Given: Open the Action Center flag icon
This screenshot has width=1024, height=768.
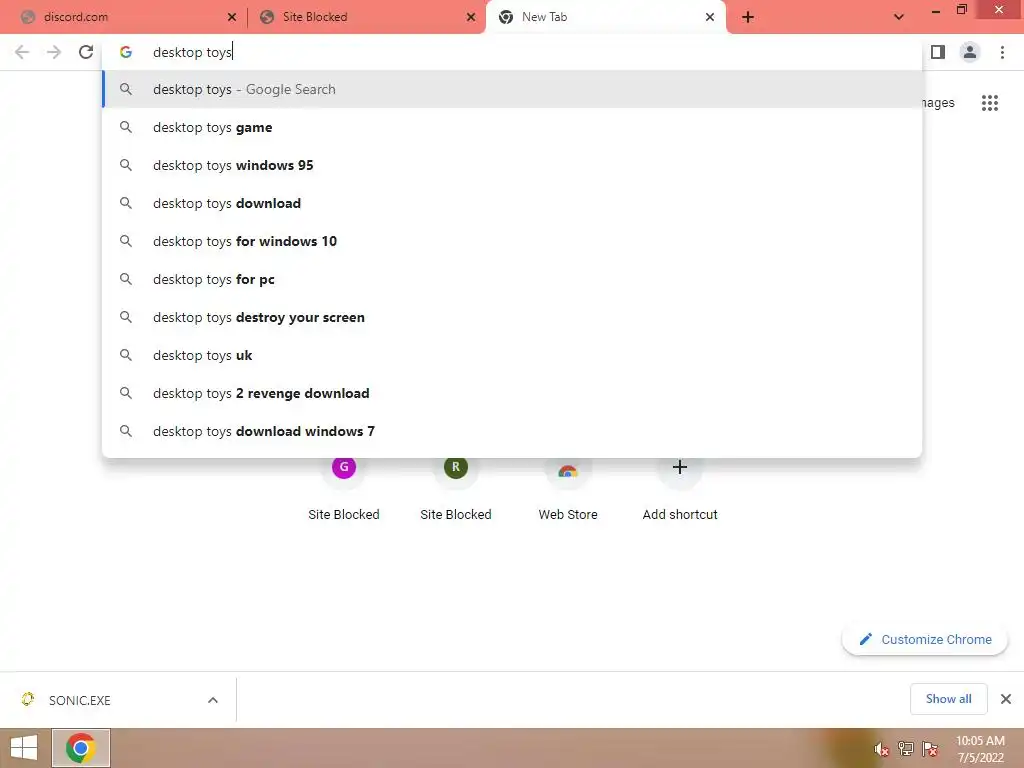Looking at the screenshot, I should pyautogui.click(x=929, y=748).
